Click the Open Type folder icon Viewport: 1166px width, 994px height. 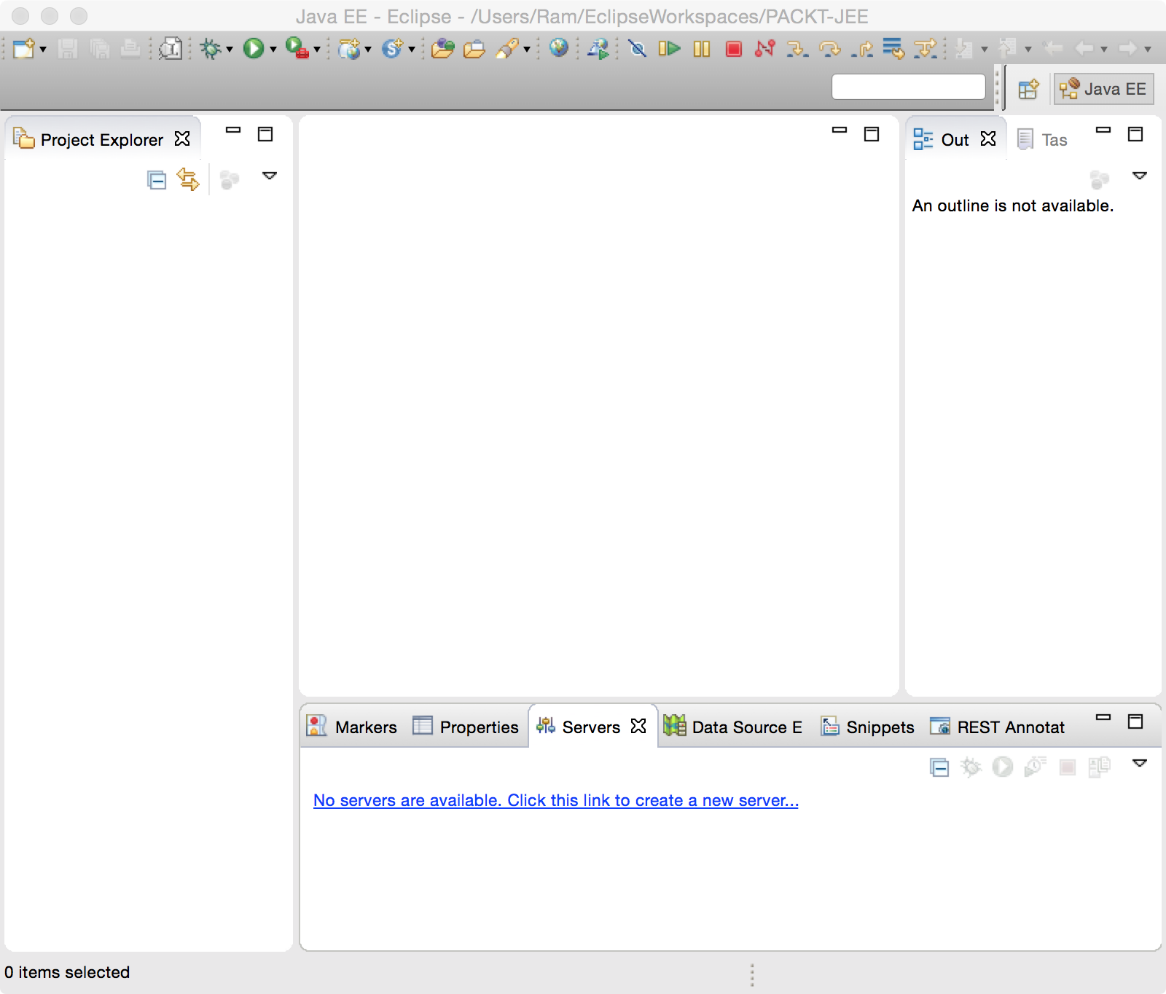[x=442, y=49]
